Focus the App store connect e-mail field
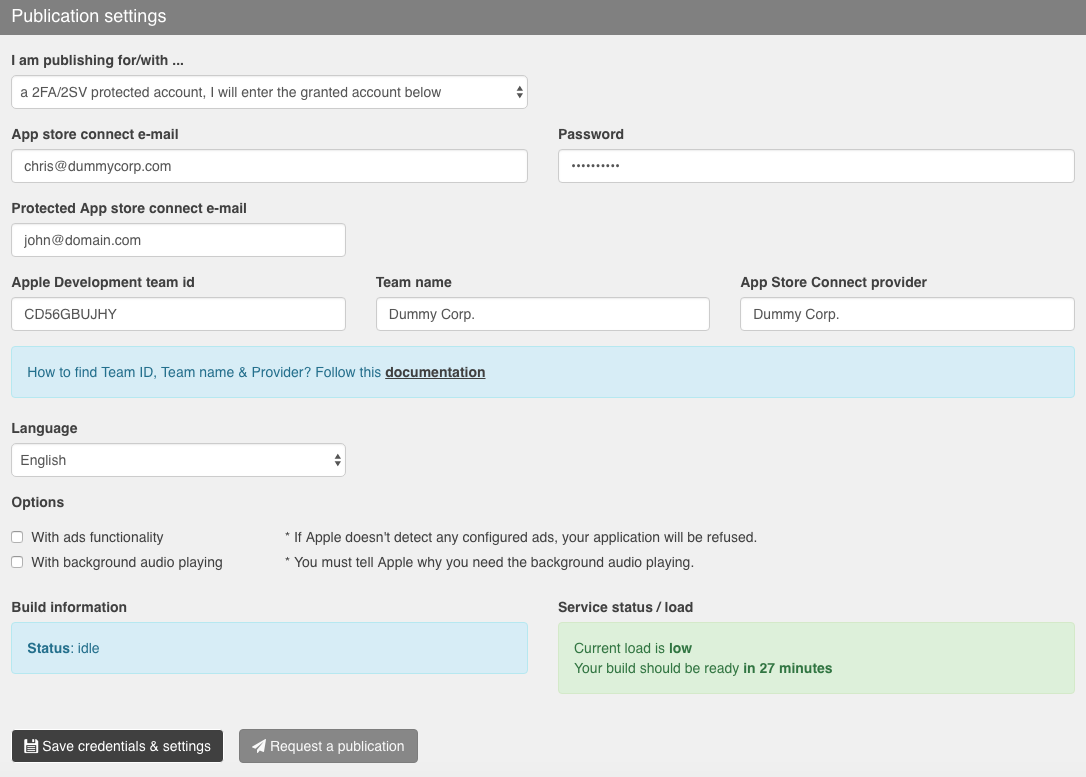This screenshot has height=777, width=1086. pyautogui.click(x=269, y=166)
